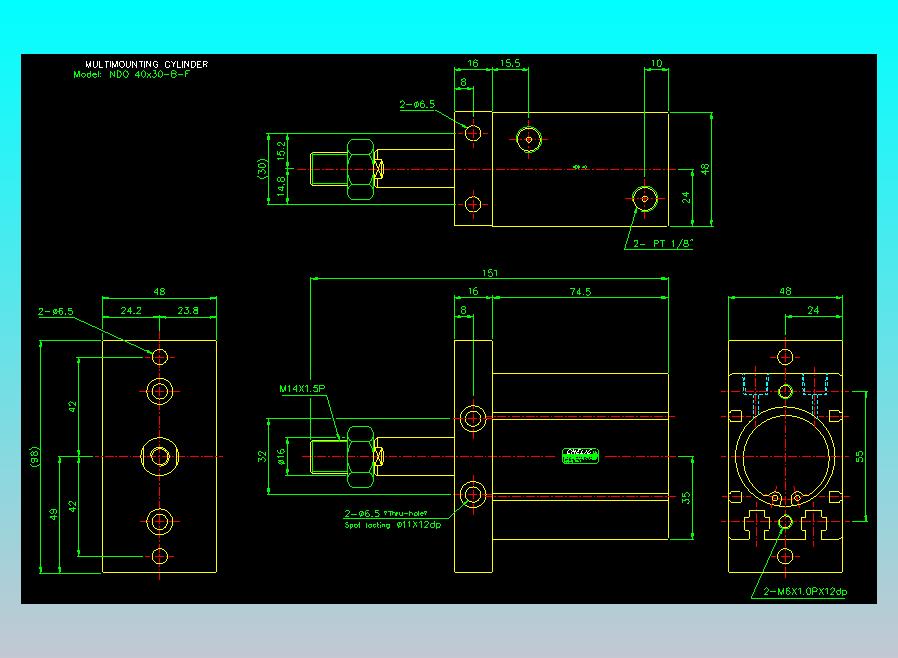Select the 49 dimension text
This screenshot has width=898, height=658.
53,514
